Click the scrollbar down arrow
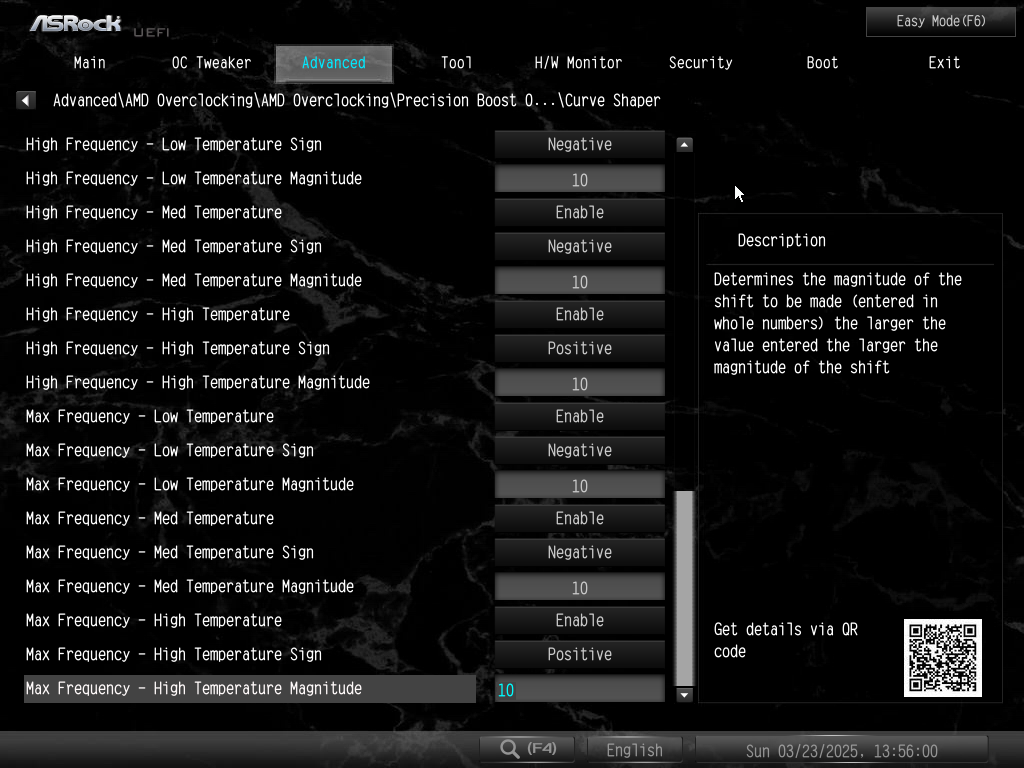Viewport: 1024px width, 768px height. [x=684, y=694]
